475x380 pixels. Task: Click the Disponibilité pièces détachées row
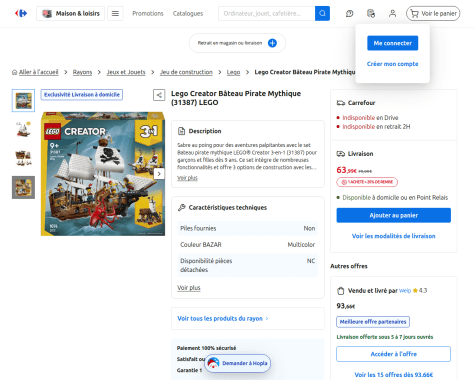coord(248,265)
